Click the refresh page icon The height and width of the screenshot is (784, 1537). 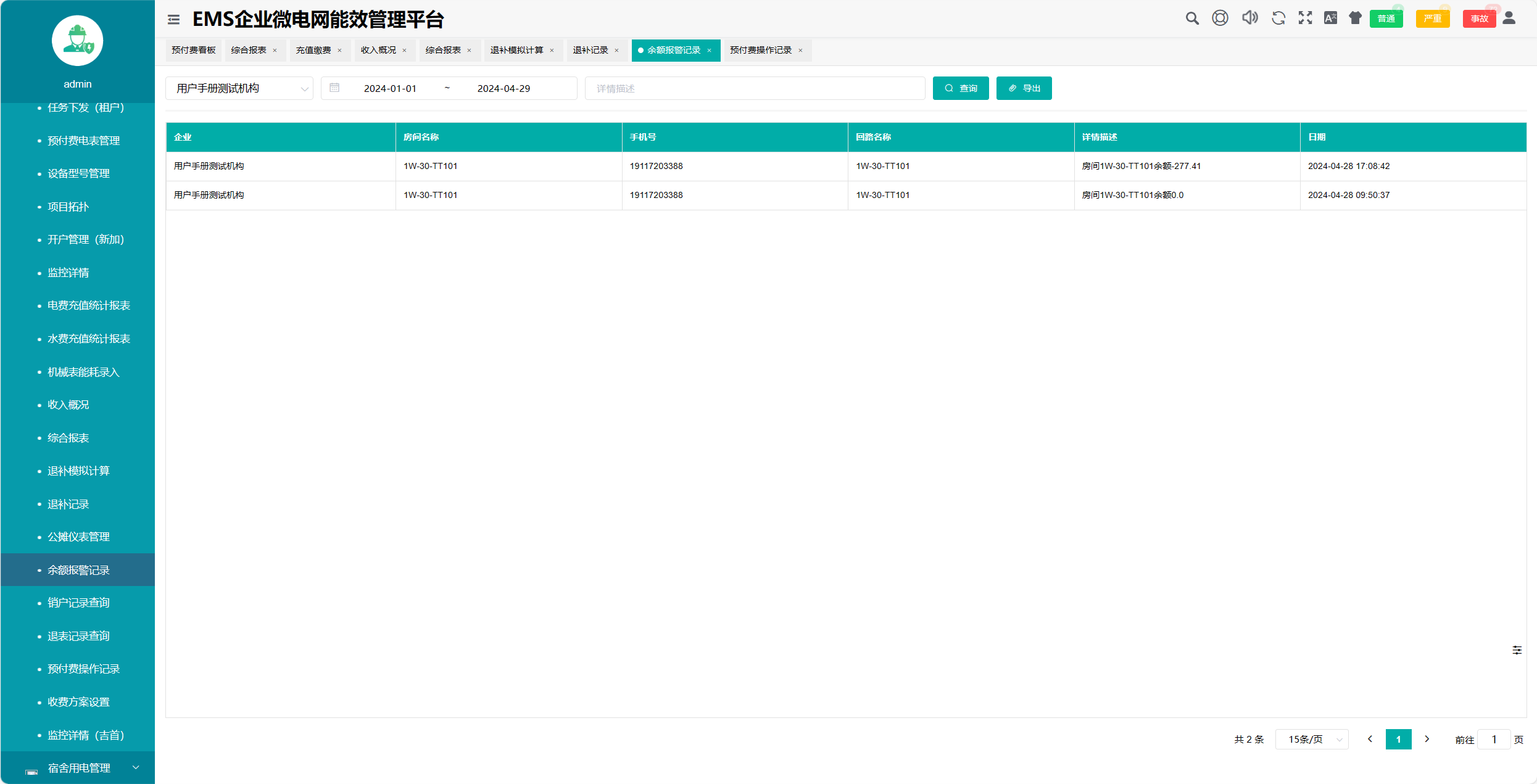[1278, 19]
